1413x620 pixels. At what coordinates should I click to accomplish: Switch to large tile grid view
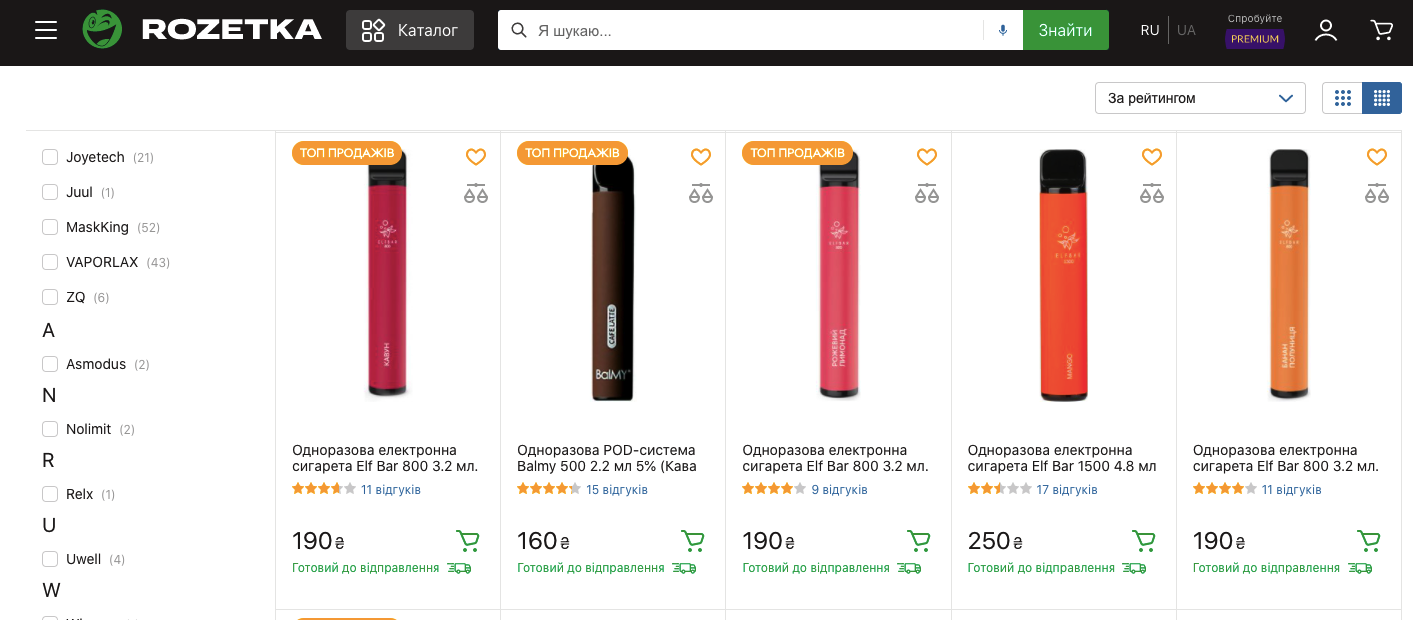click(x=1342, y=98)
